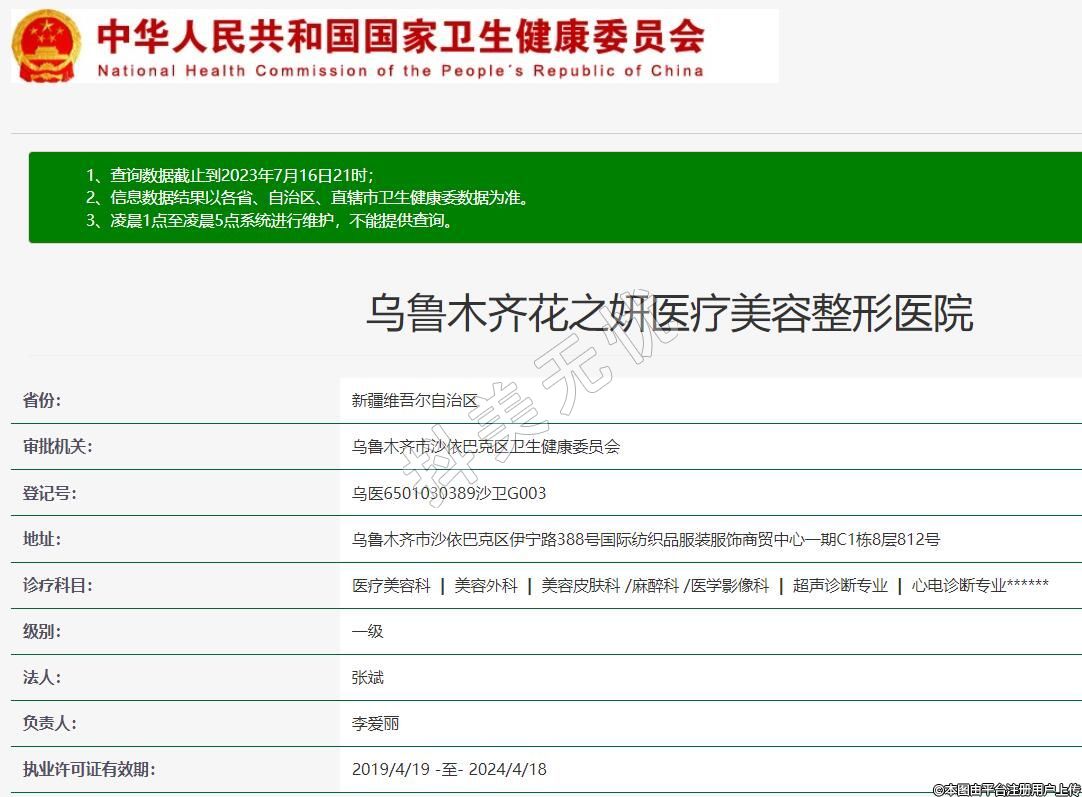Select the 负责人 name 李爱丽
The height and width of the screenshot is (797, 1082).
(375, 723)
